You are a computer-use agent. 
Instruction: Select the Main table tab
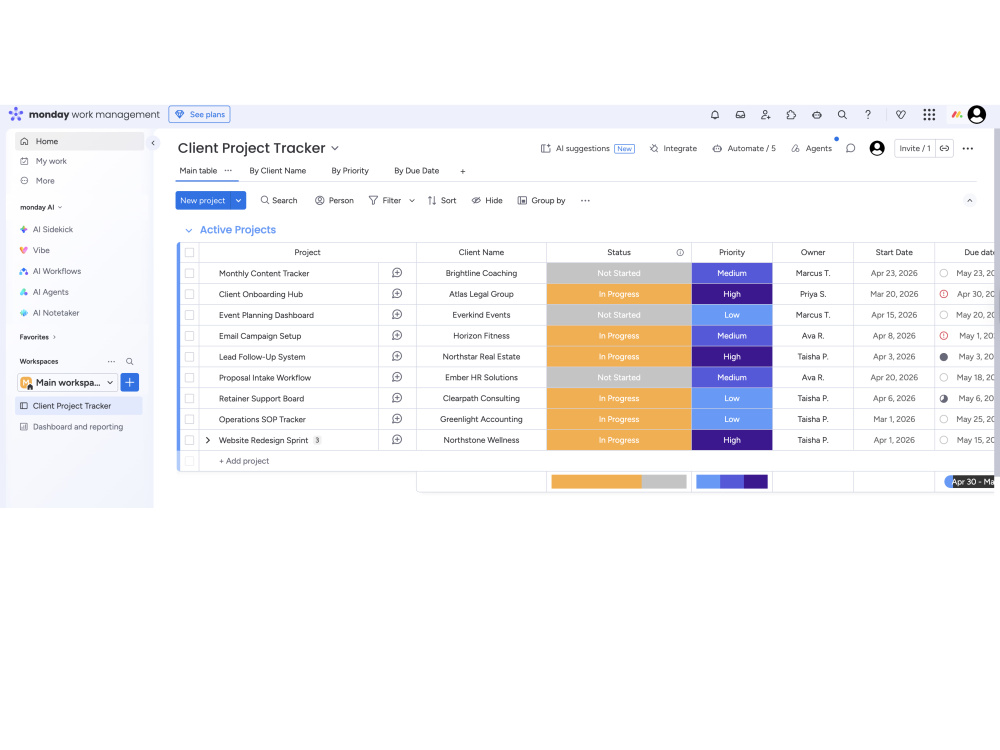click(198, 171)
